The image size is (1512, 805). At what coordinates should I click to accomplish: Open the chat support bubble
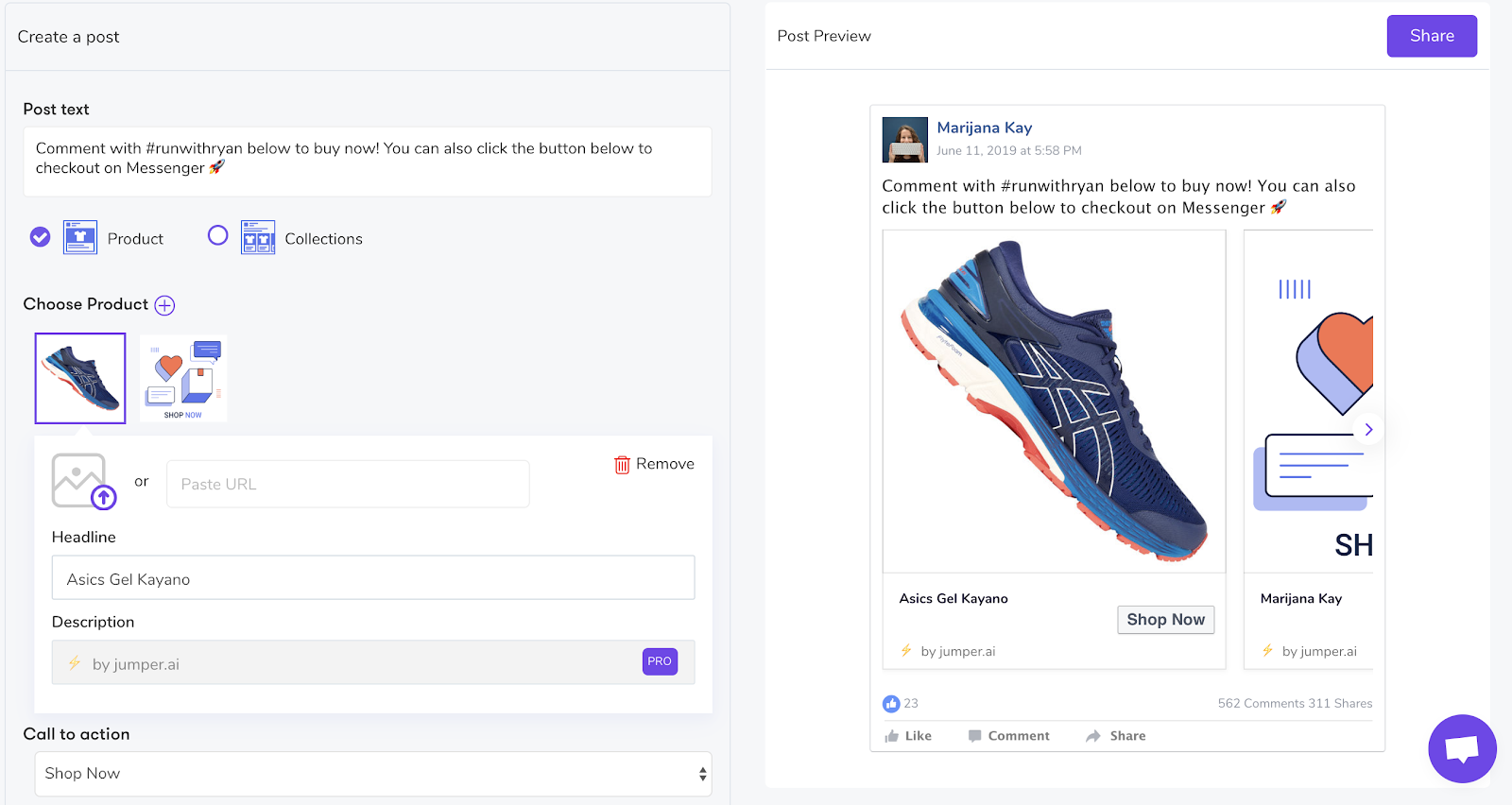1462,748
